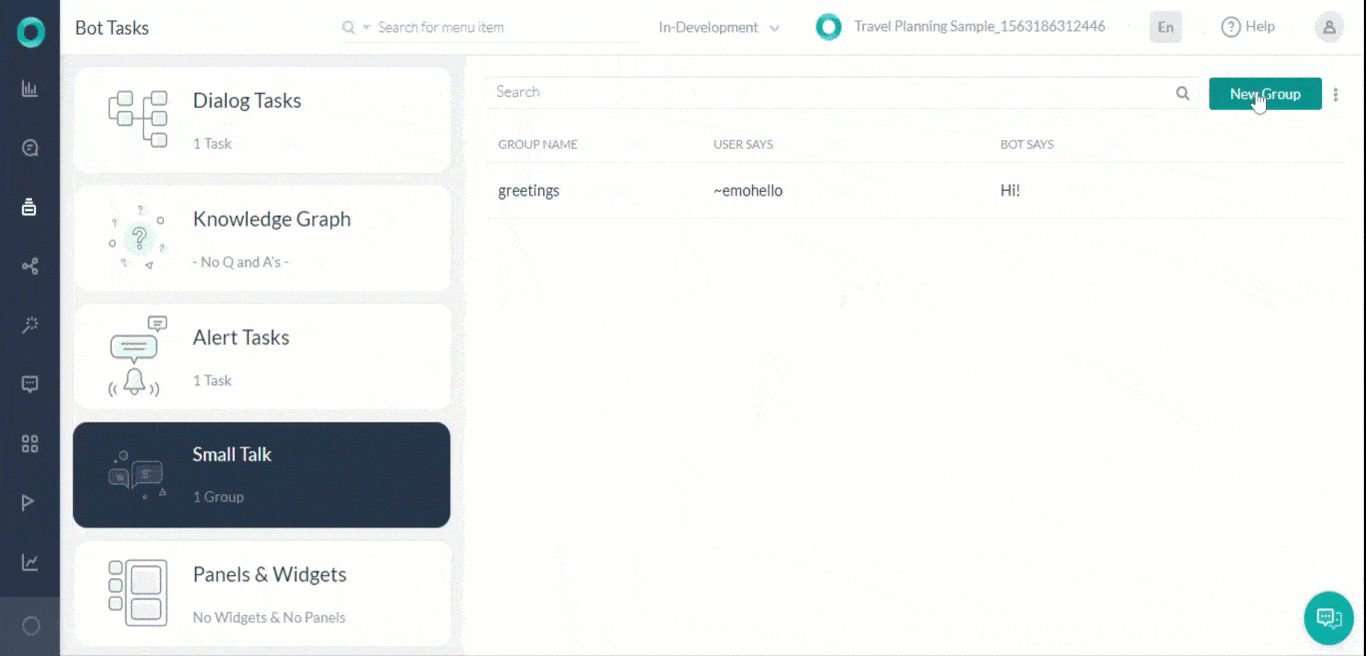Open the Help link
This screenshot has width=1366, height=656.
1248,27
